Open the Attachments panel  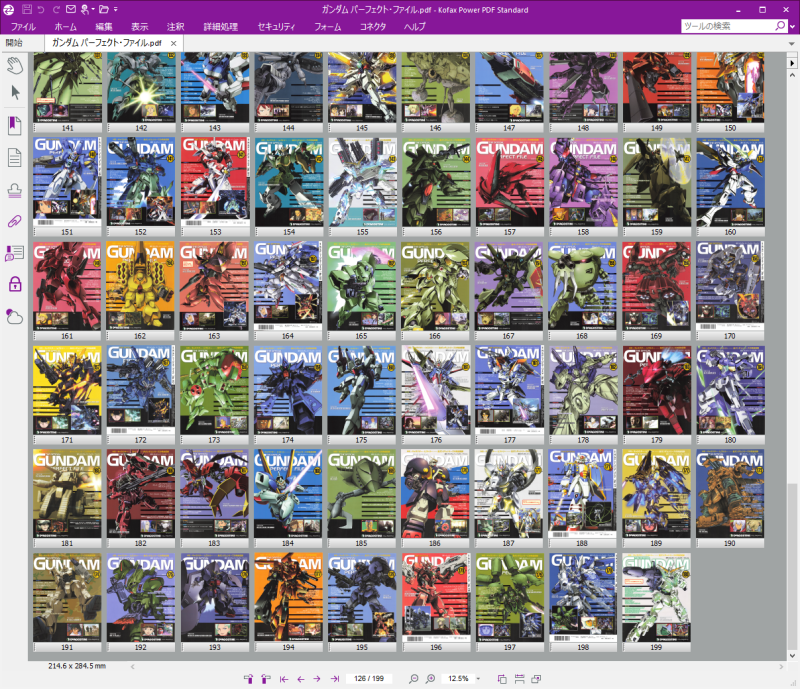(x=12, y=223)
